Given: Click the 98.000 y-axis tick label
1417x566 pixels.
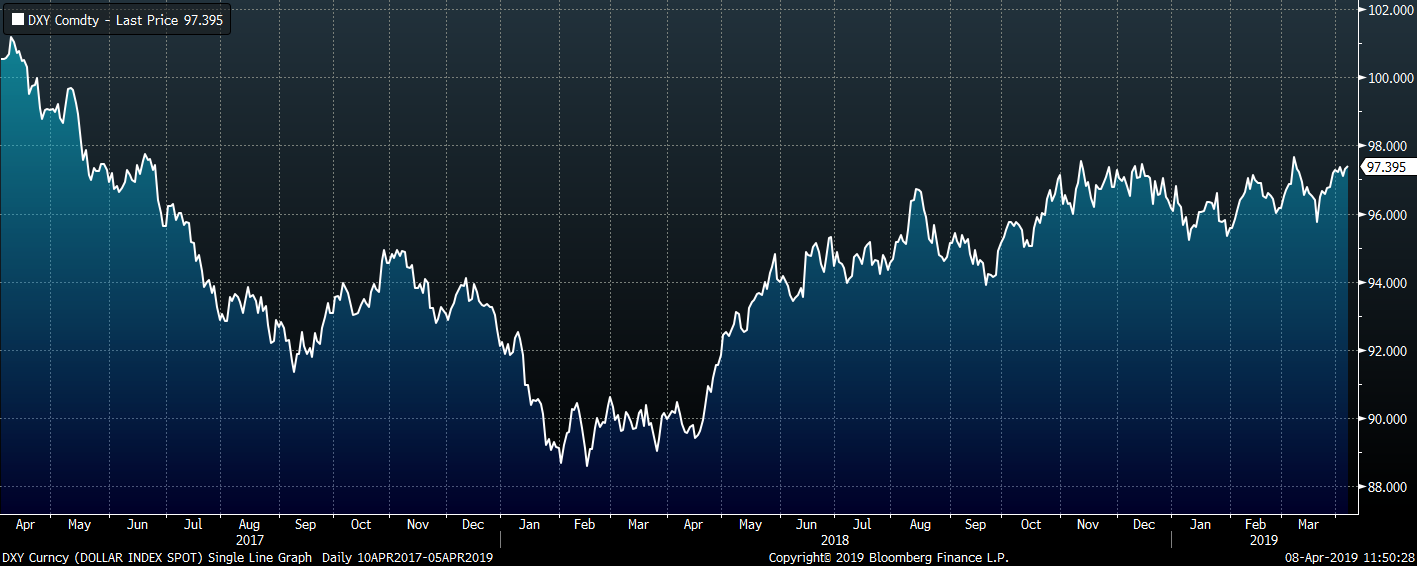Looking at the screenshot, I should (x=1388, y=147).
